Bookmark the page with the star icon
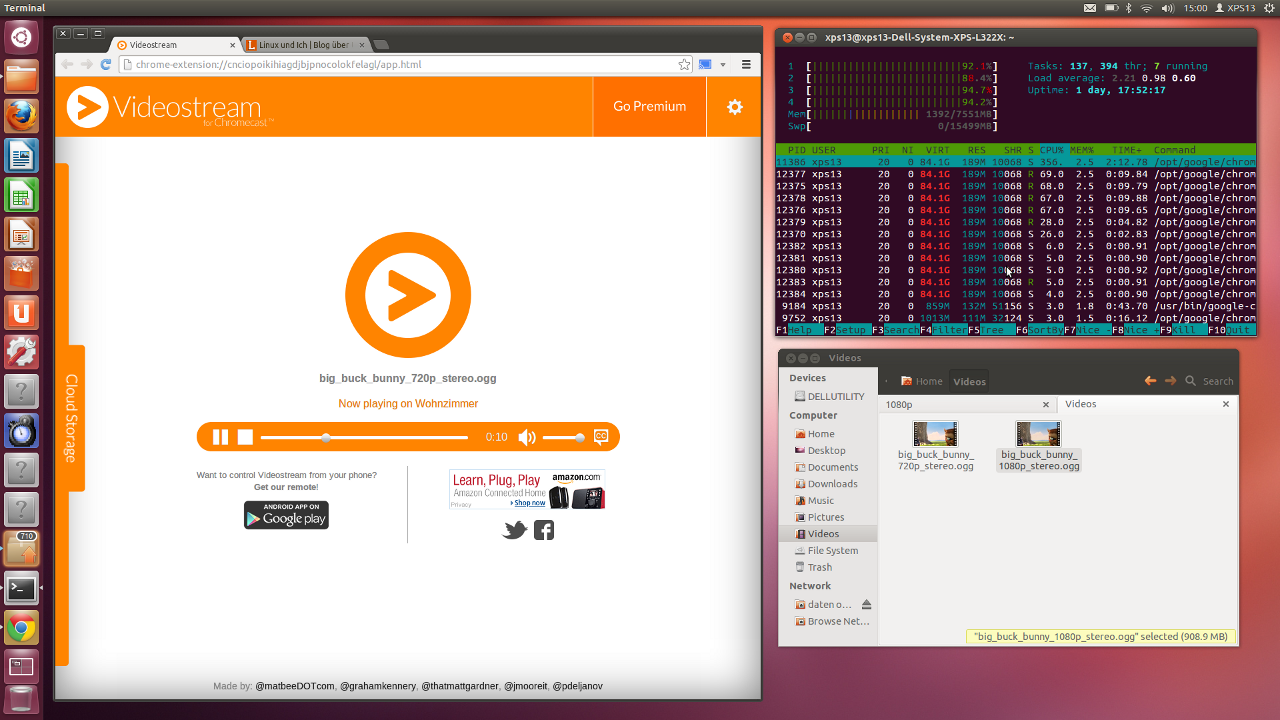Viewport: 1280px width, 720px height. (x=684, y=64)
